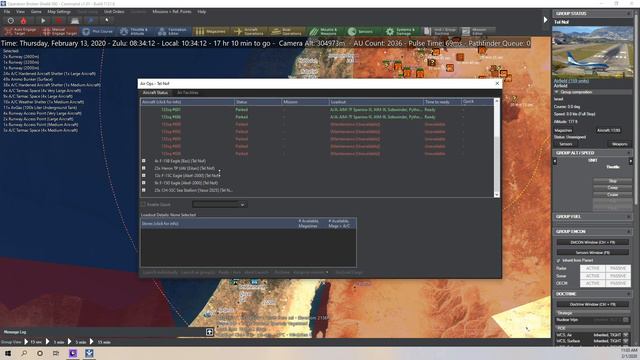This screenshot has height=360, width=640.
Task: Open the Aircraft Operations toolbar icon
Action: click(248, 31)
